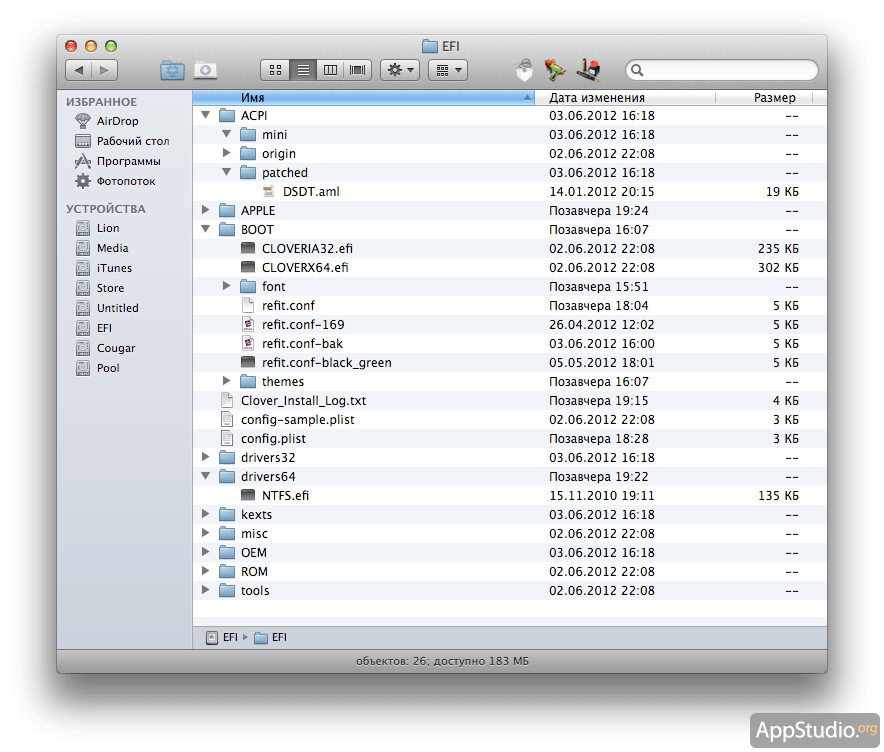Image resolution: width=884 pixels, height=752 pixels.
Task: Go forward with the right arrow button
Action: coord(104,70)
